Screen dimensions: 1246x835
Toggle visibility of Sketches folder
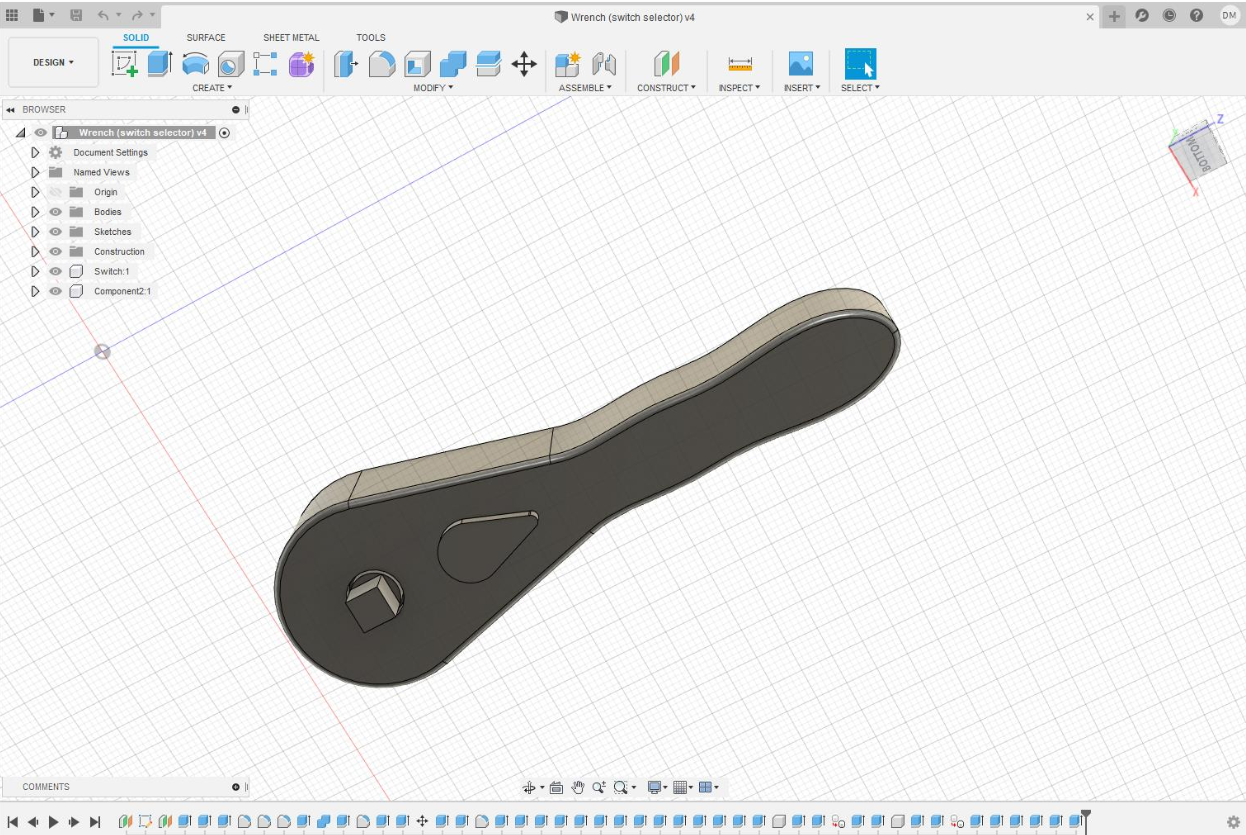pyautogui.click(x=56, y=232)
